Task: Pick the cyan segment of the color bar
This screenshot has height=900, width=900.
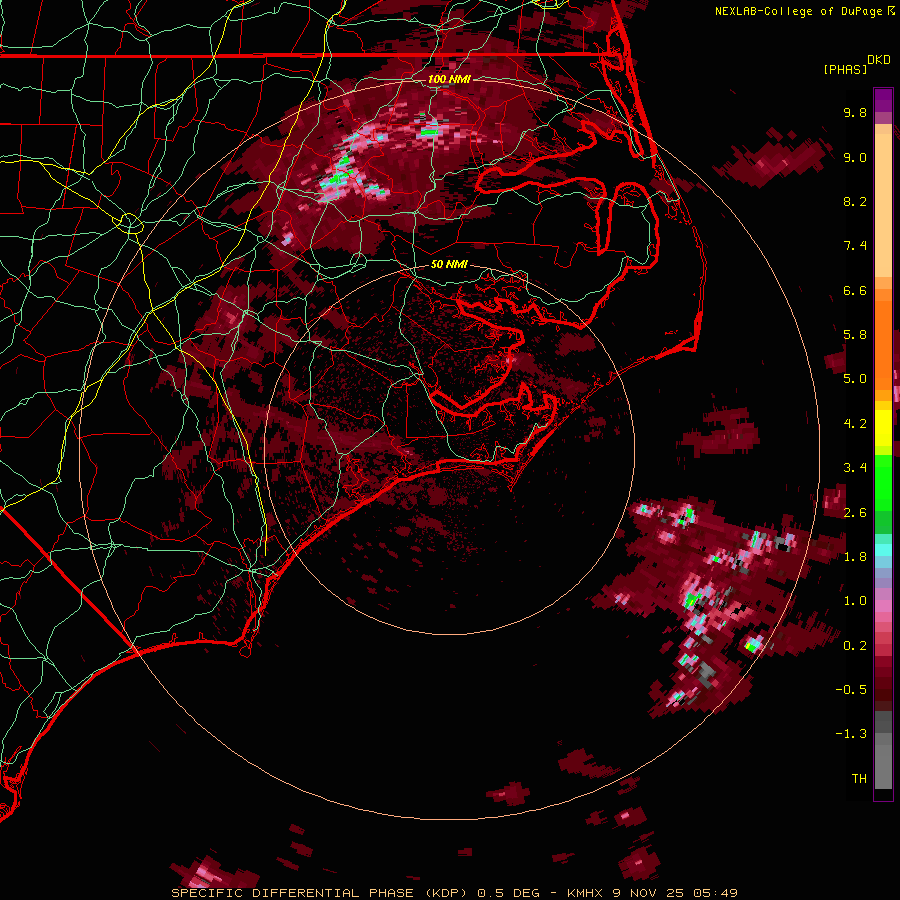Action: pyautogui.click(x=883, y=550)
